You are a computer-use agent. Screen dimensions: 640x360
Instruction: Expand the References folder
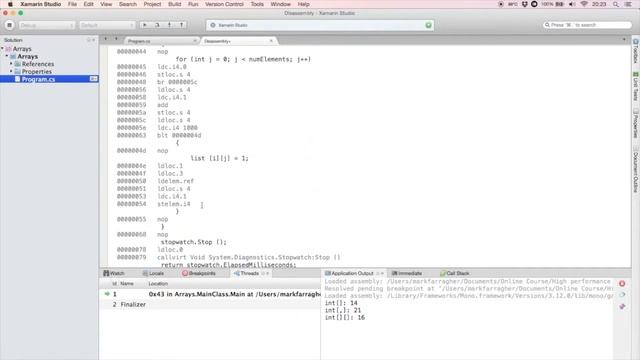coord(11,64)
